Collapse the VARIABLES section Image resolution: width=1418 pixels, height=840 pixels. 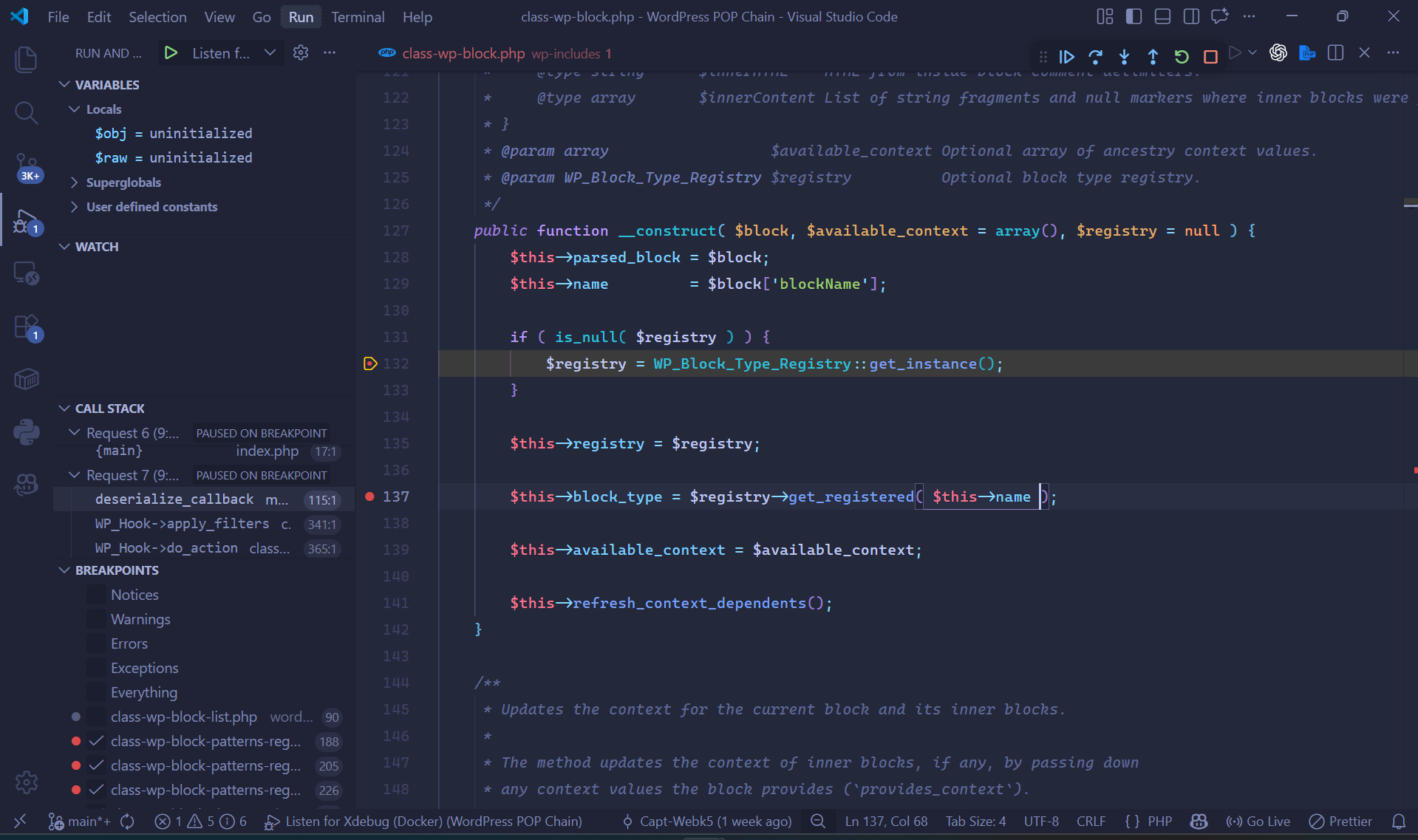(64, 85)
